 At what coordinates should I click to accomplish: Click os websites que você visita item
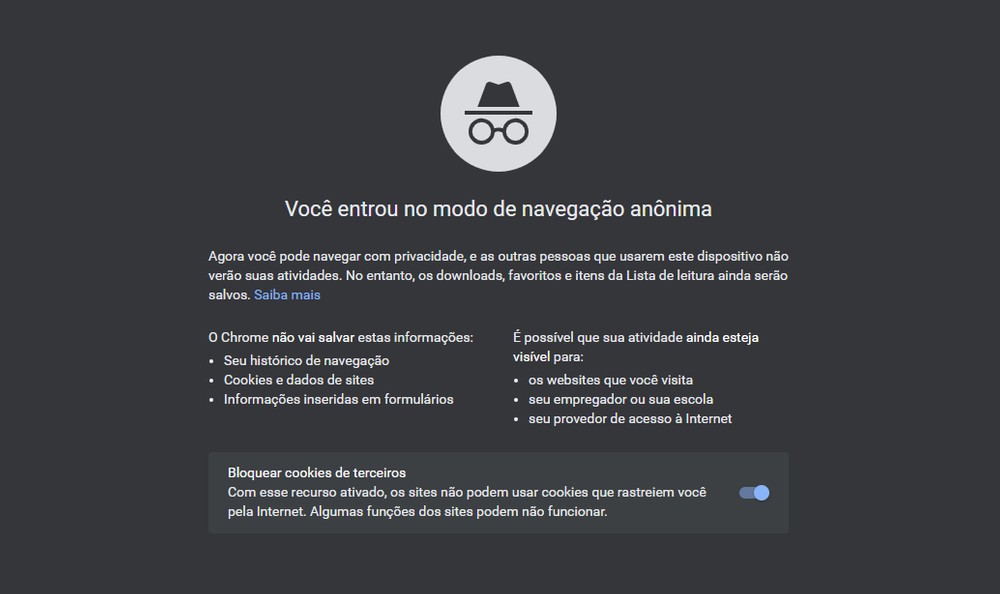[x=610, y=380]
